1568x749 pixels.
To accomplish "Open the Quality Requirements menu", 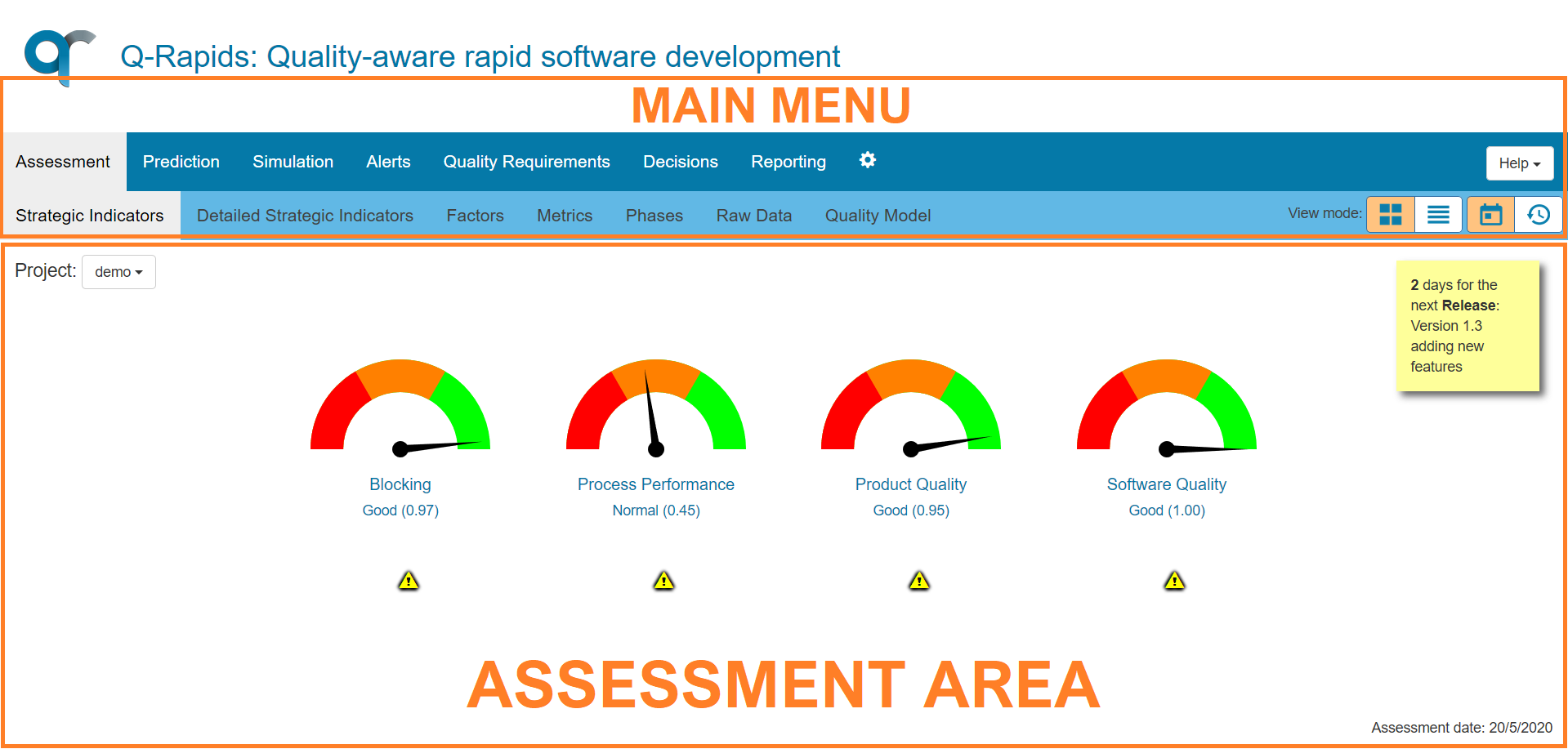I will click(x=526, y=161).
